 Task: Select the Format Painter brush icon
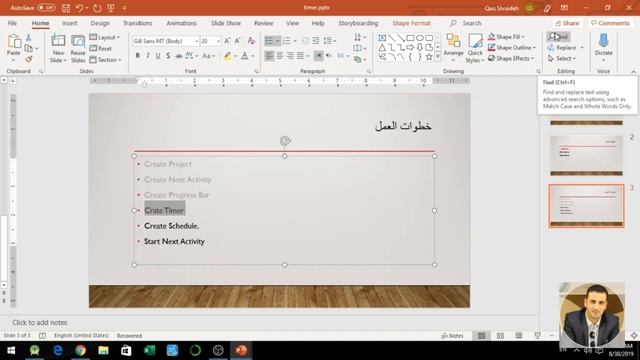point(29,59)
